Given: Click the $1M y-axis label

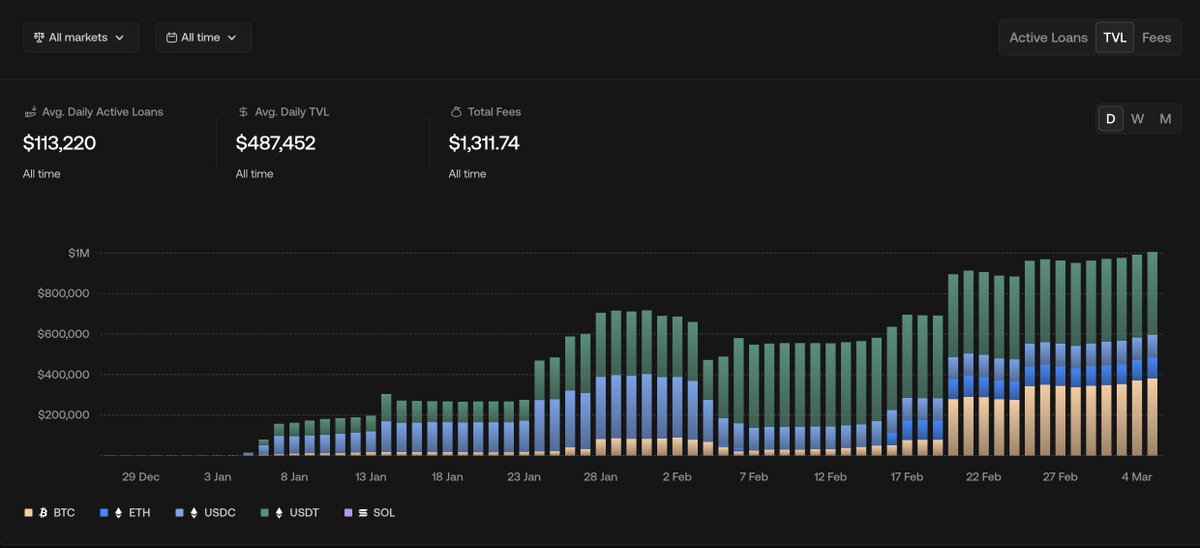Looking at the screenshot, I should [78, 253].
